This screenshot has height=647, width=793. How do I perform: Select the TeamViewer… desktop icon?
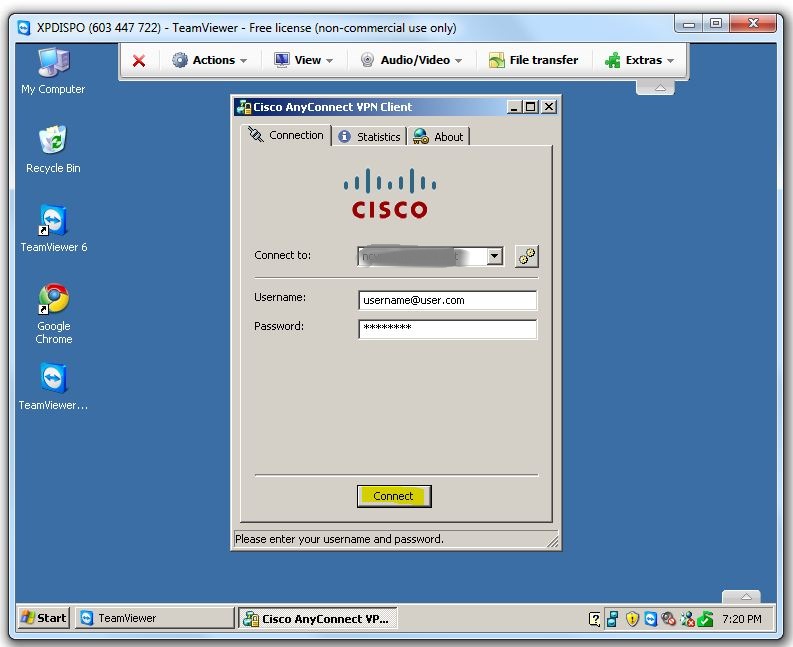[x=53, y=386]
